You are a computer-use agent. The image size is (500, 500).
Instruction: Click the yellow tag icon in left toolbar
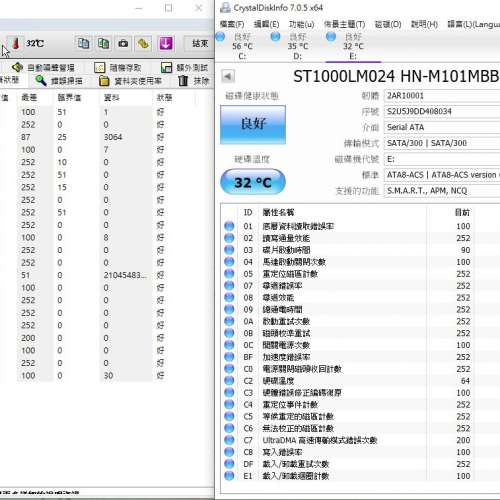143,43
